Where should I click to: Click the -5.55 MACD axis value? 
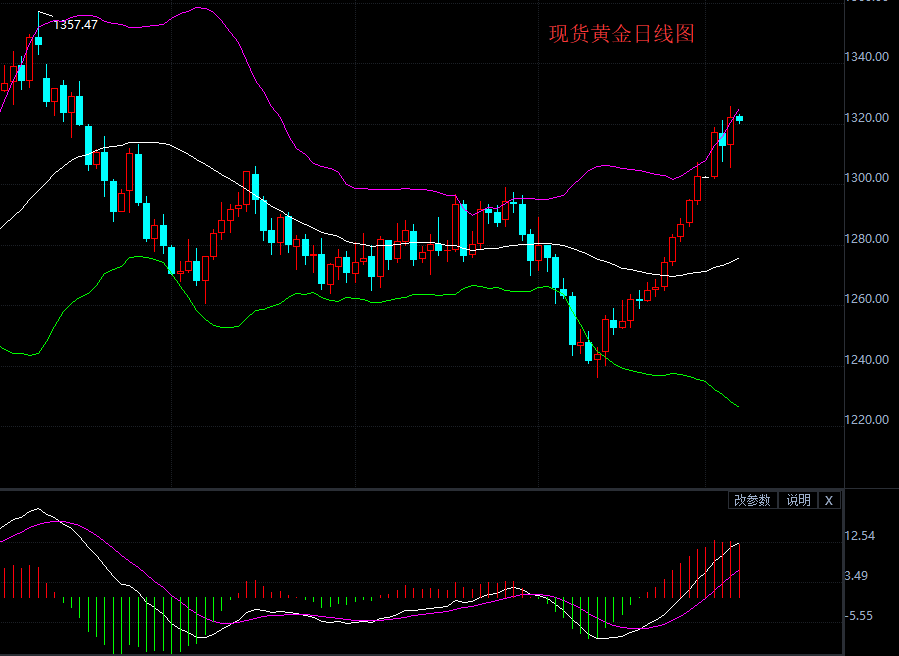[859, 616]
